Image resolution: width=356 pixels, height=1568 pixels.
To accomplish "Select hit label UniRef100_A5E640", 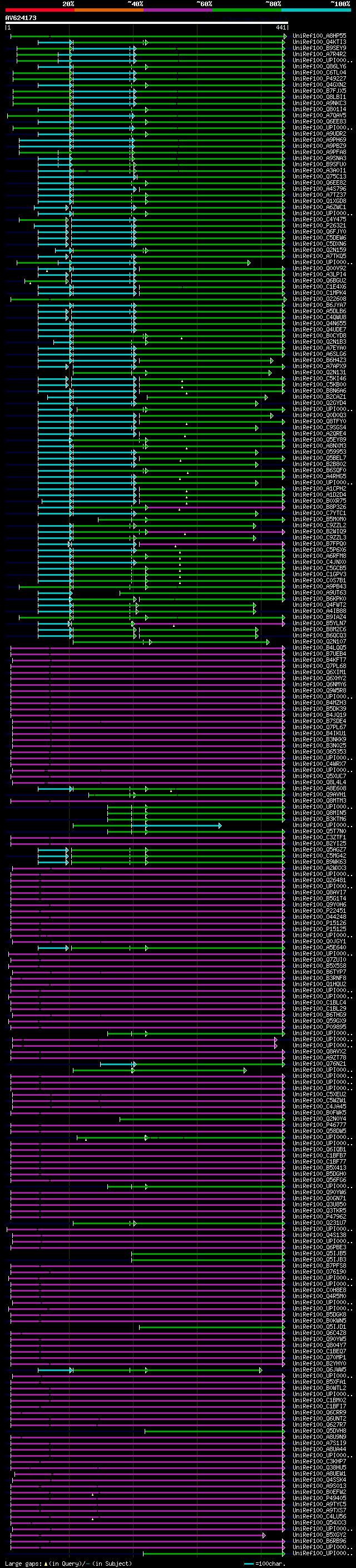I will pos(319,947).
